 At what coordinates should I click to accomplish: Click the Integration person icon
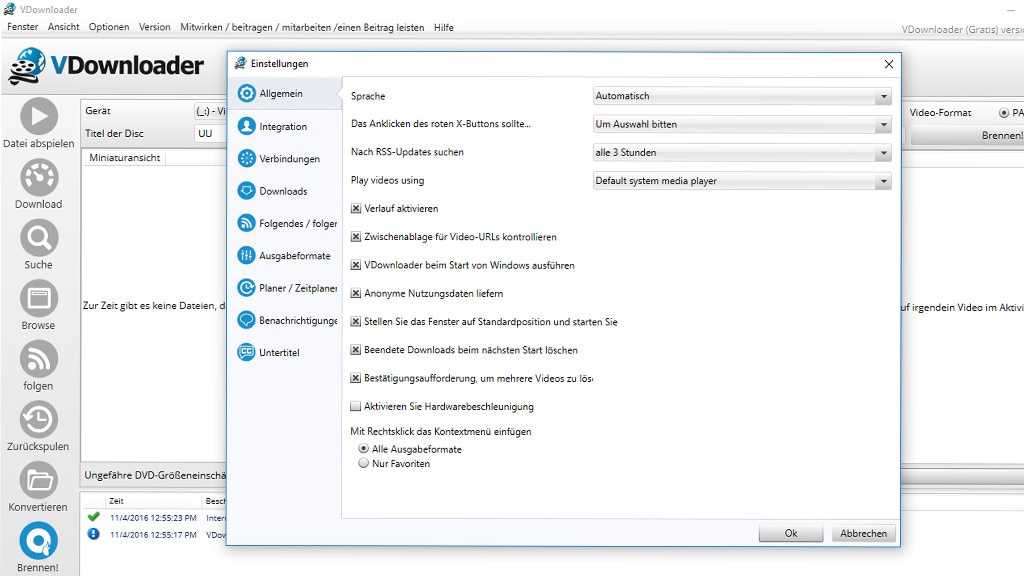point(246,126)
